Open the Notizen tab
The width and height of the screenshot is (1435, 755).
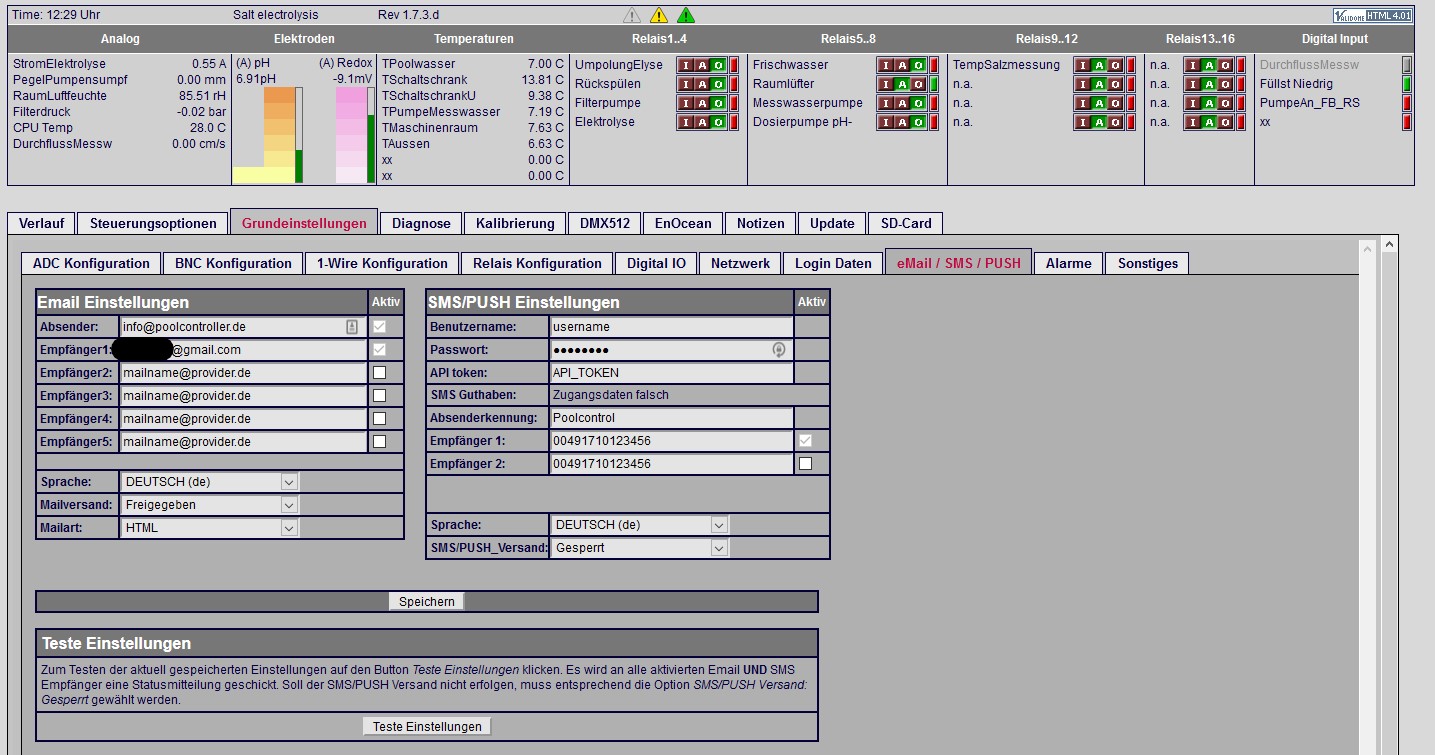761,223
